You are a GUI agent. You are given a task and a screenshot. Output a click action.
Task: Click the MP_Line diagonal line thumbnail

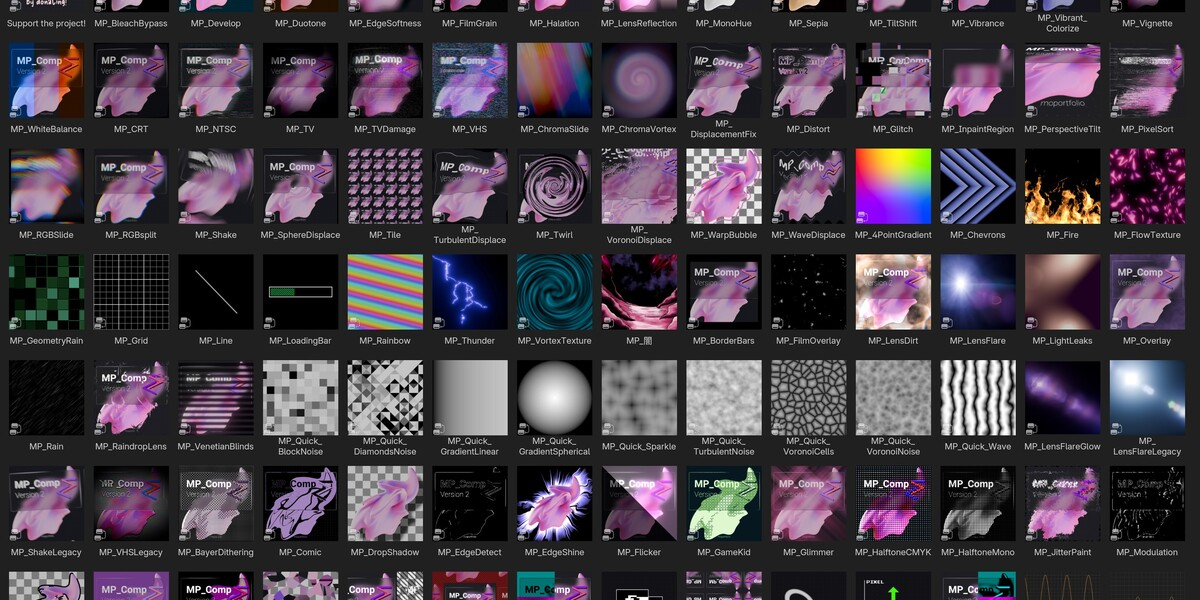pos(216,292)
